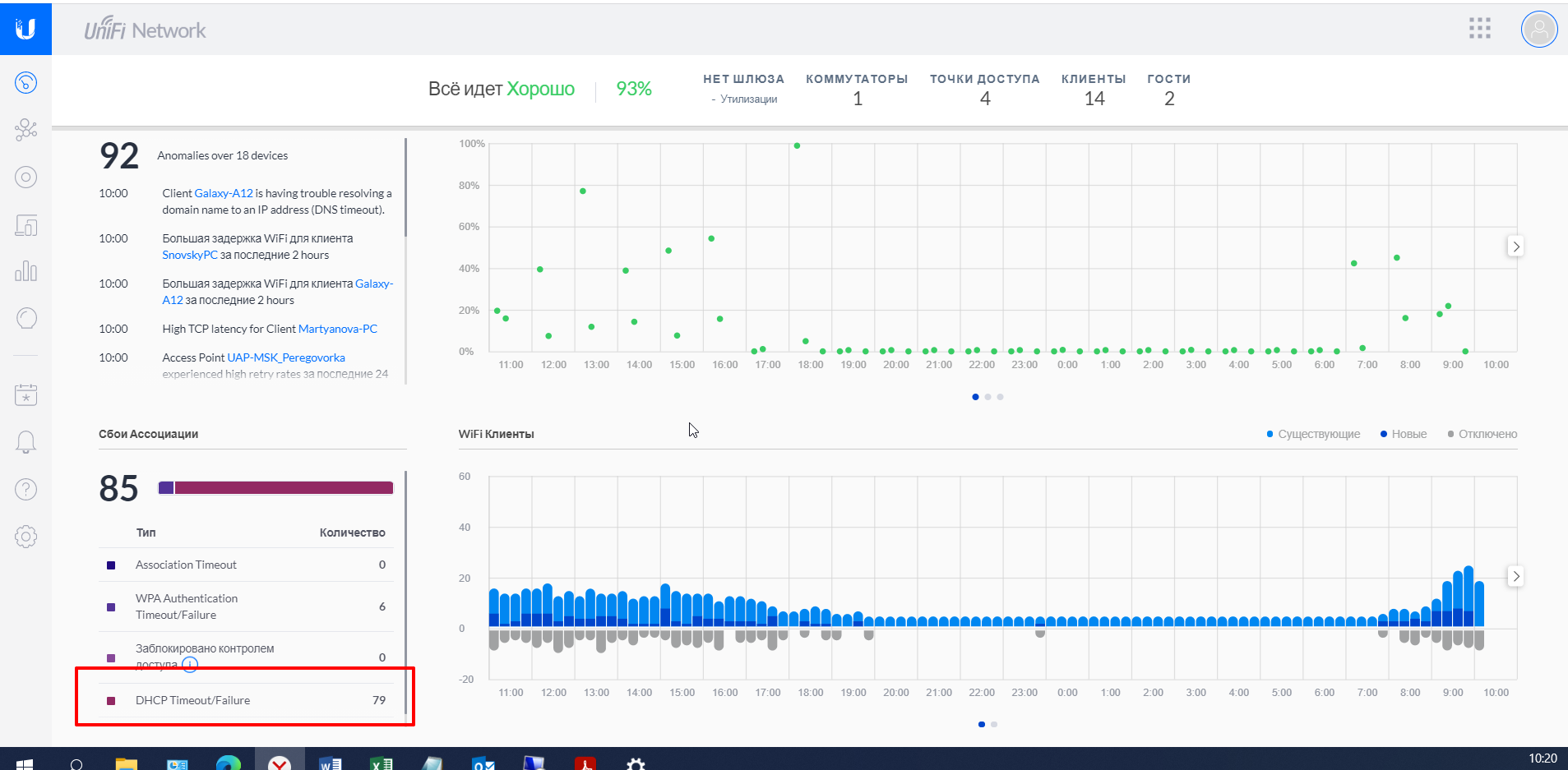Open the Martyanova-PC client link

pyautogui.click(x=338, y=329)
